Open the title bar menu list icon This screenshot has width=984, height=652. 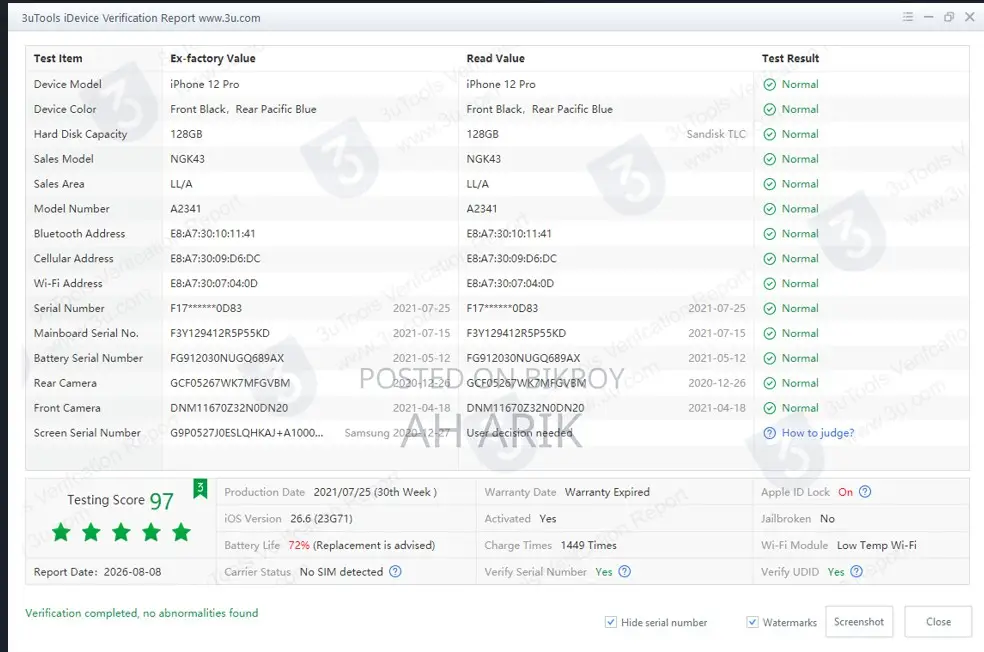(x=907, y=17)
